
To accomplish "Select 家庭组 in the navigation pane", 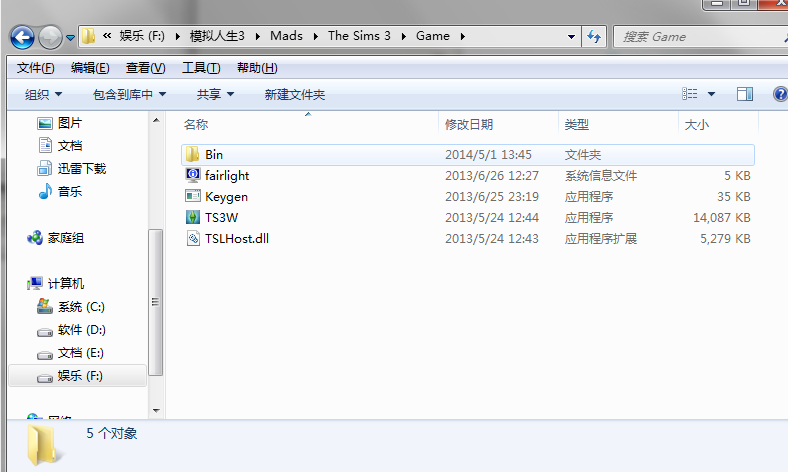I will (55, 238).
